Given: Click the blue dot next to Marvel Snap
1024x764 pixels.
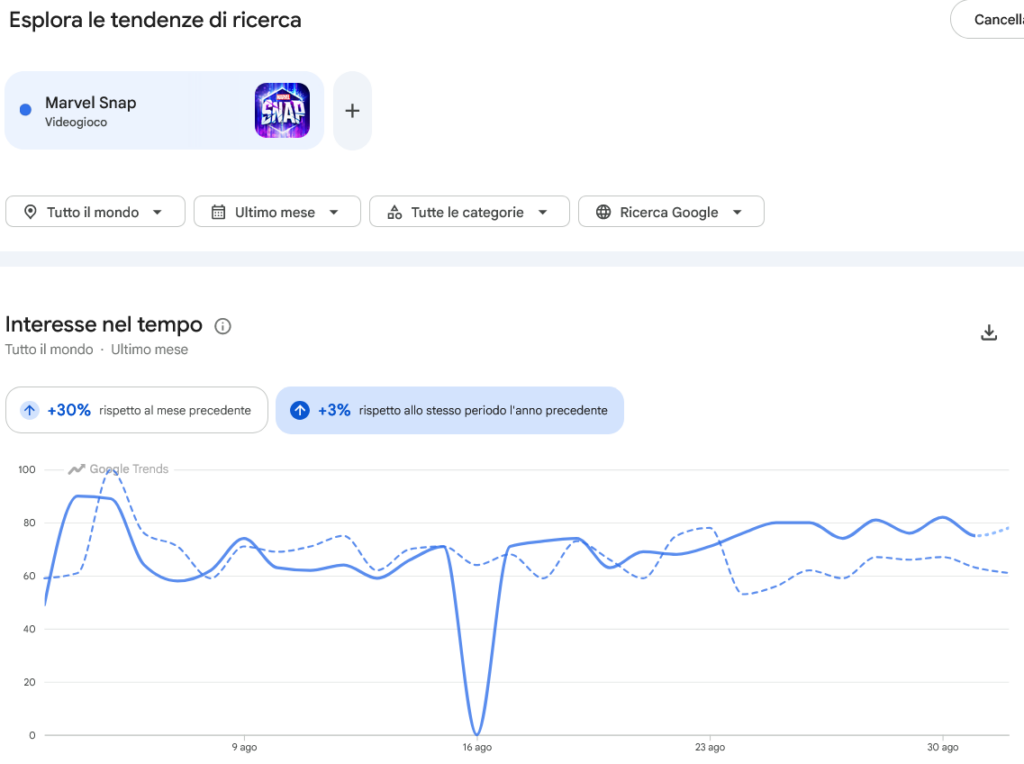Looking at the screenshot, I should coord(25,110).
